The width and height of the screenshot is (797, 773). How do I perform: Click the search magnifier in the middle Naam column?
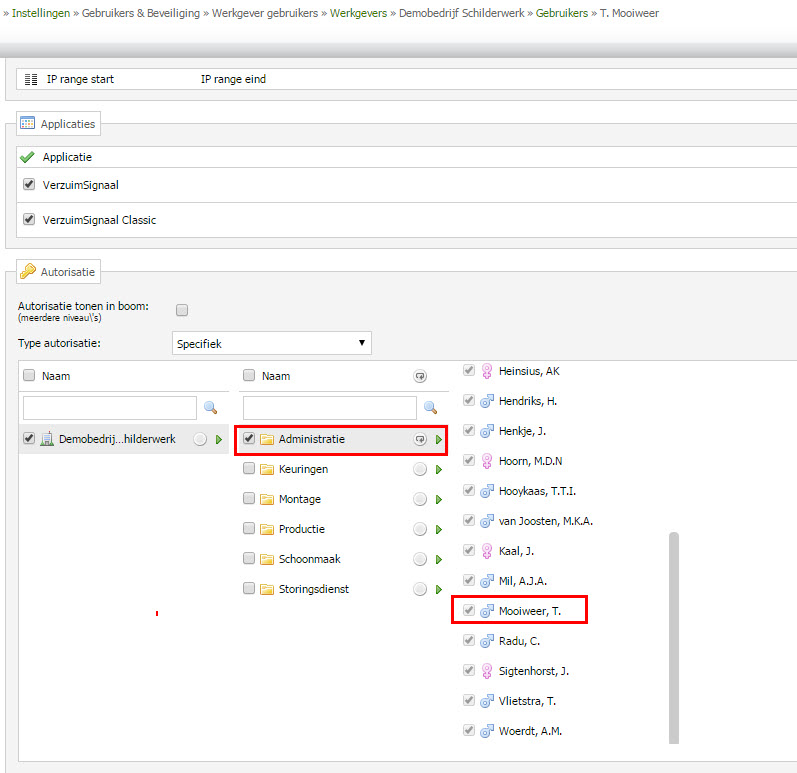tap(430, 408)
